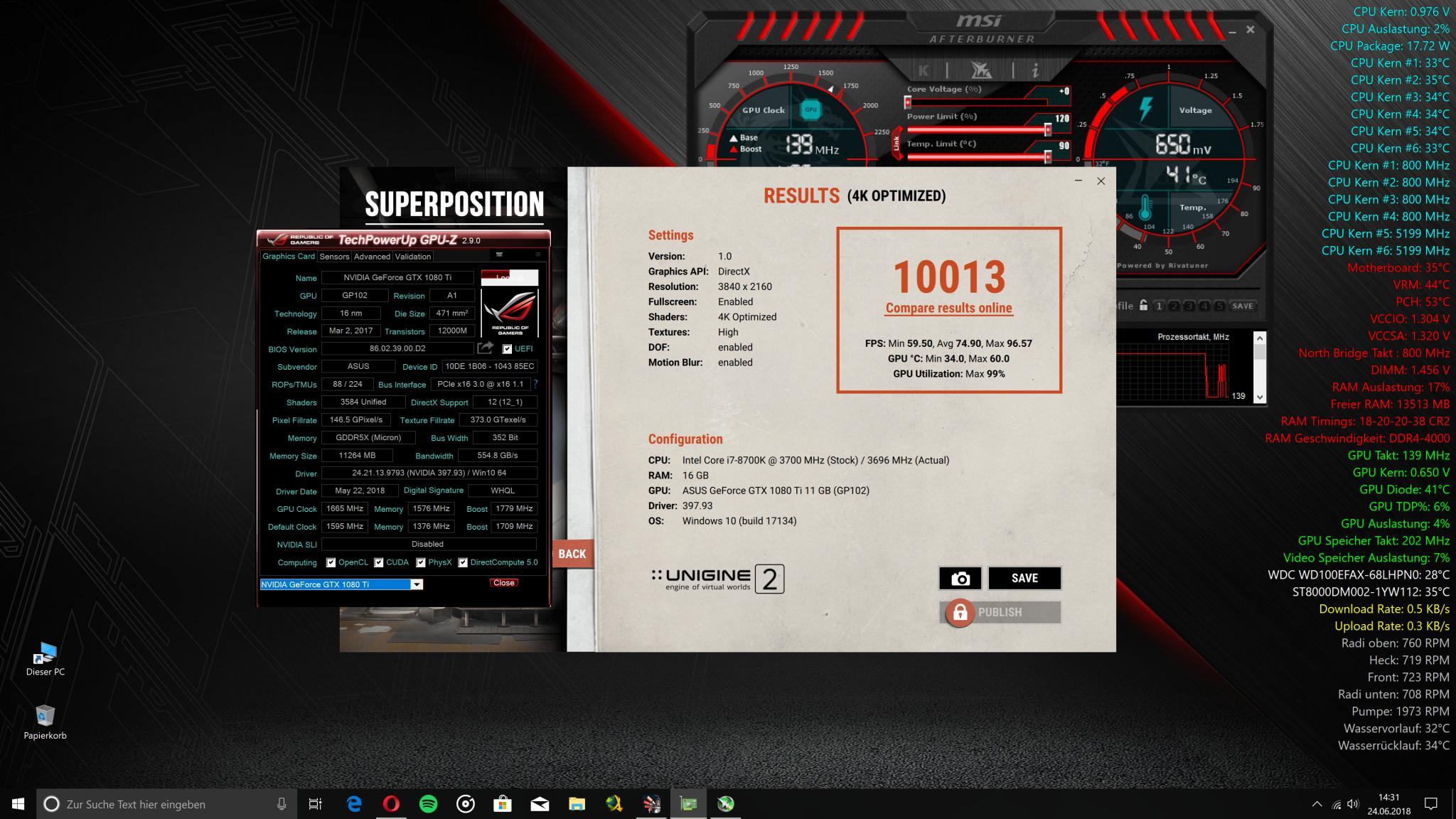Click ROG logo image in GPU-Z
This screenshot has width=1456, height=819.
(510, 313)
